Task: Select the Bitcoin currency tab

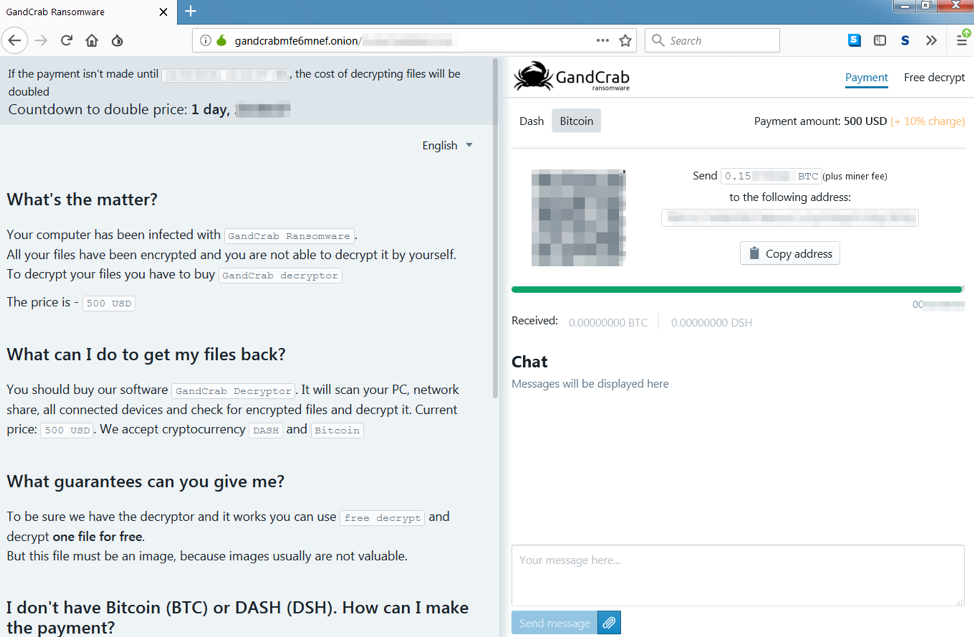Action: point(576,121)
